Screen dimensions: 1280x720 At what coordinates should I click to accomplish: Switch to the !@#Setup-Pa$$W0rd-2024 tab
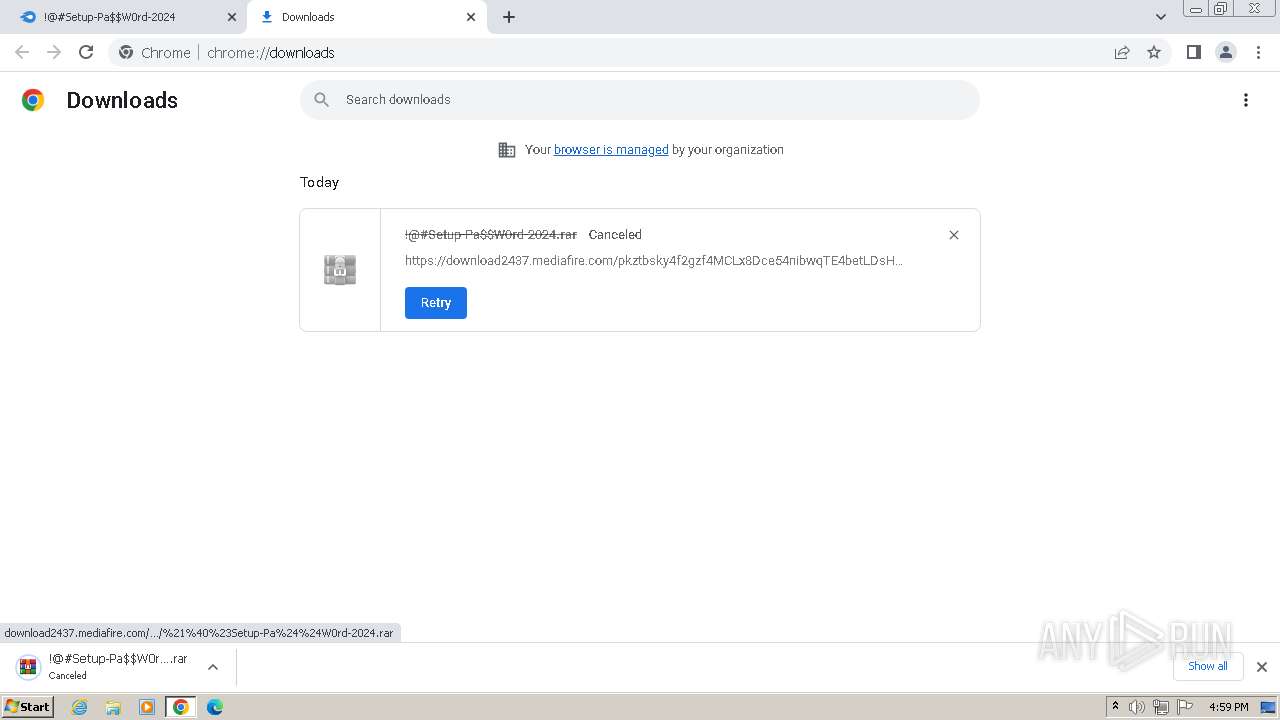(x=125, y=17)
